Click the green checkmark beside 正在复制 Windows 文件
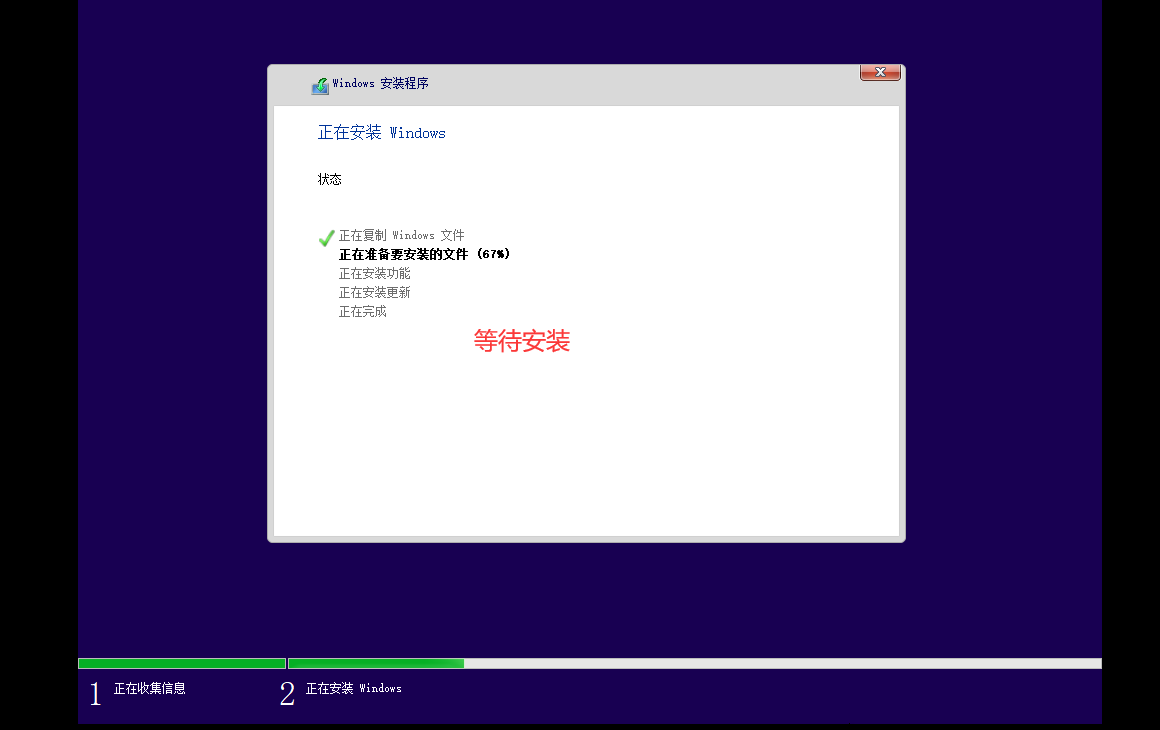 [326, 237]
